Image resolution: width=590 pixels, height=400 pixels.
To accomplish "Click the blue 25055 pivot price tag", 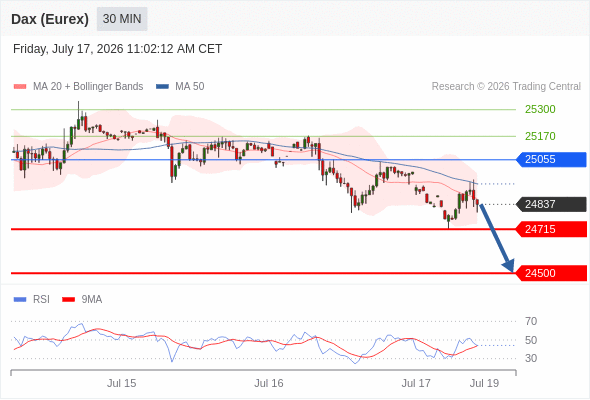I will pyautogui.click(x=551, y=160).
